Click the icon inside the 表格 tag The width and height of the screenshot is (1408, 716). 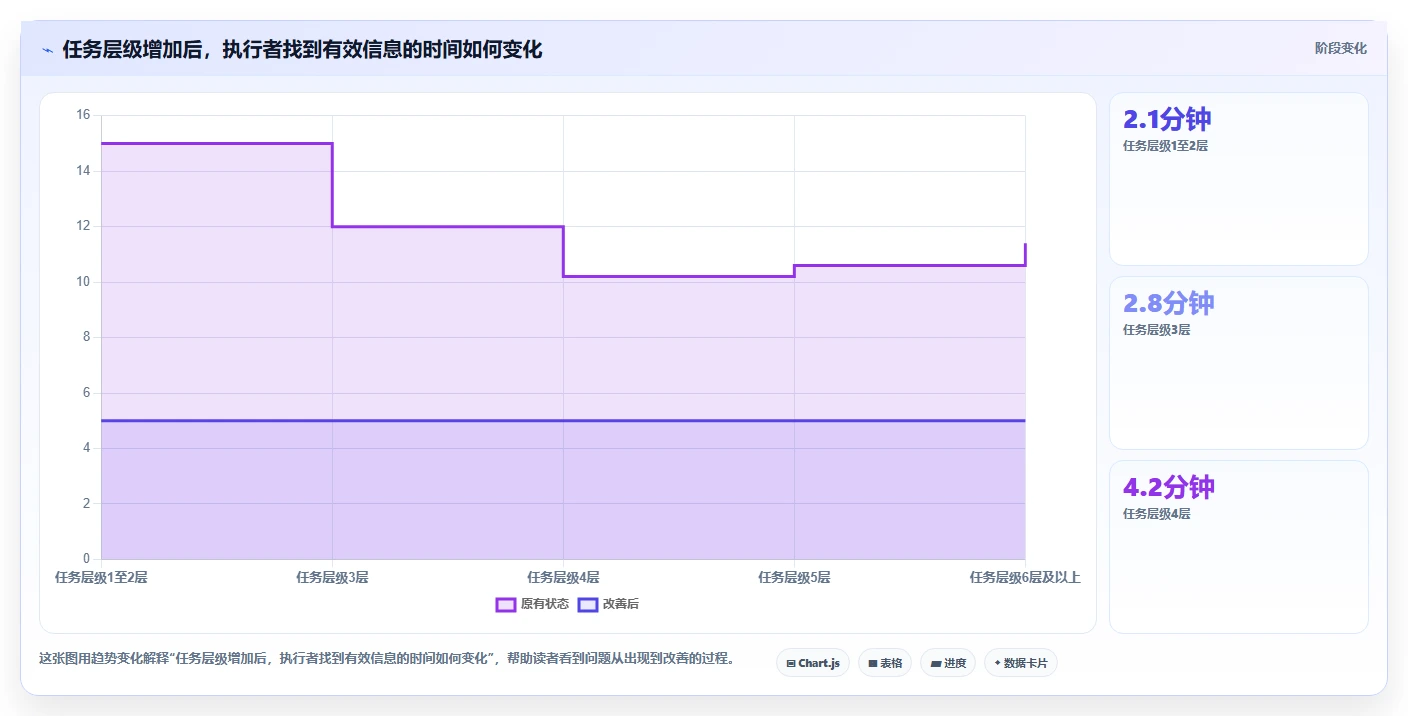coord(873,663)
